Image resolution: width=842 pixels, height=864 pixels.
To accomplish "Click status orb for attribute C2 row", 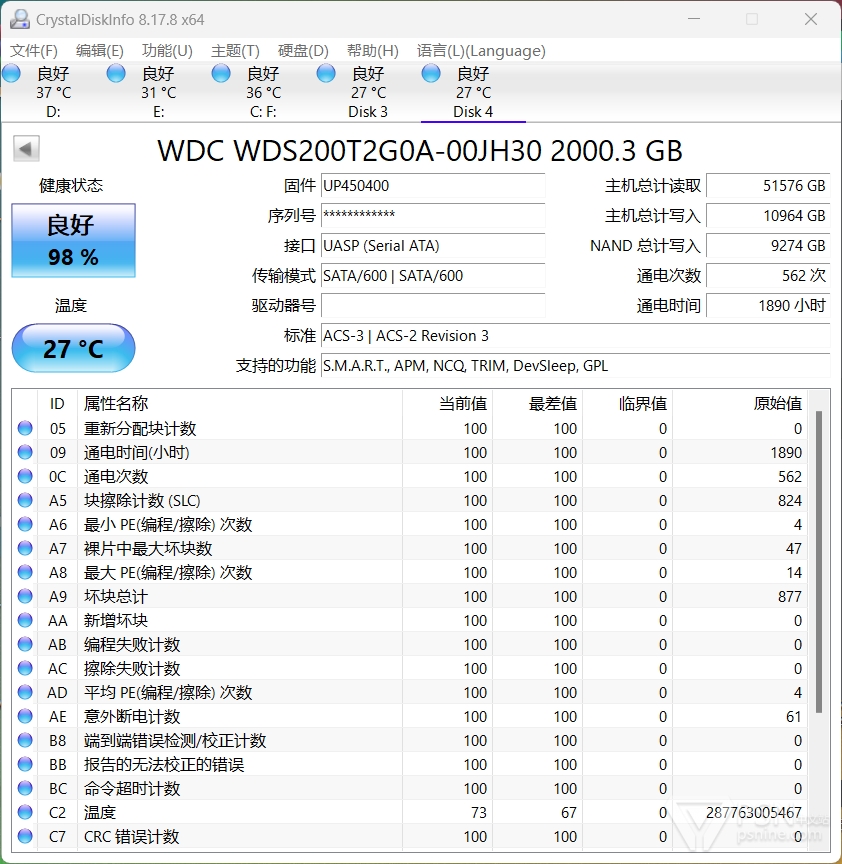I will click(x=25, y=812).
